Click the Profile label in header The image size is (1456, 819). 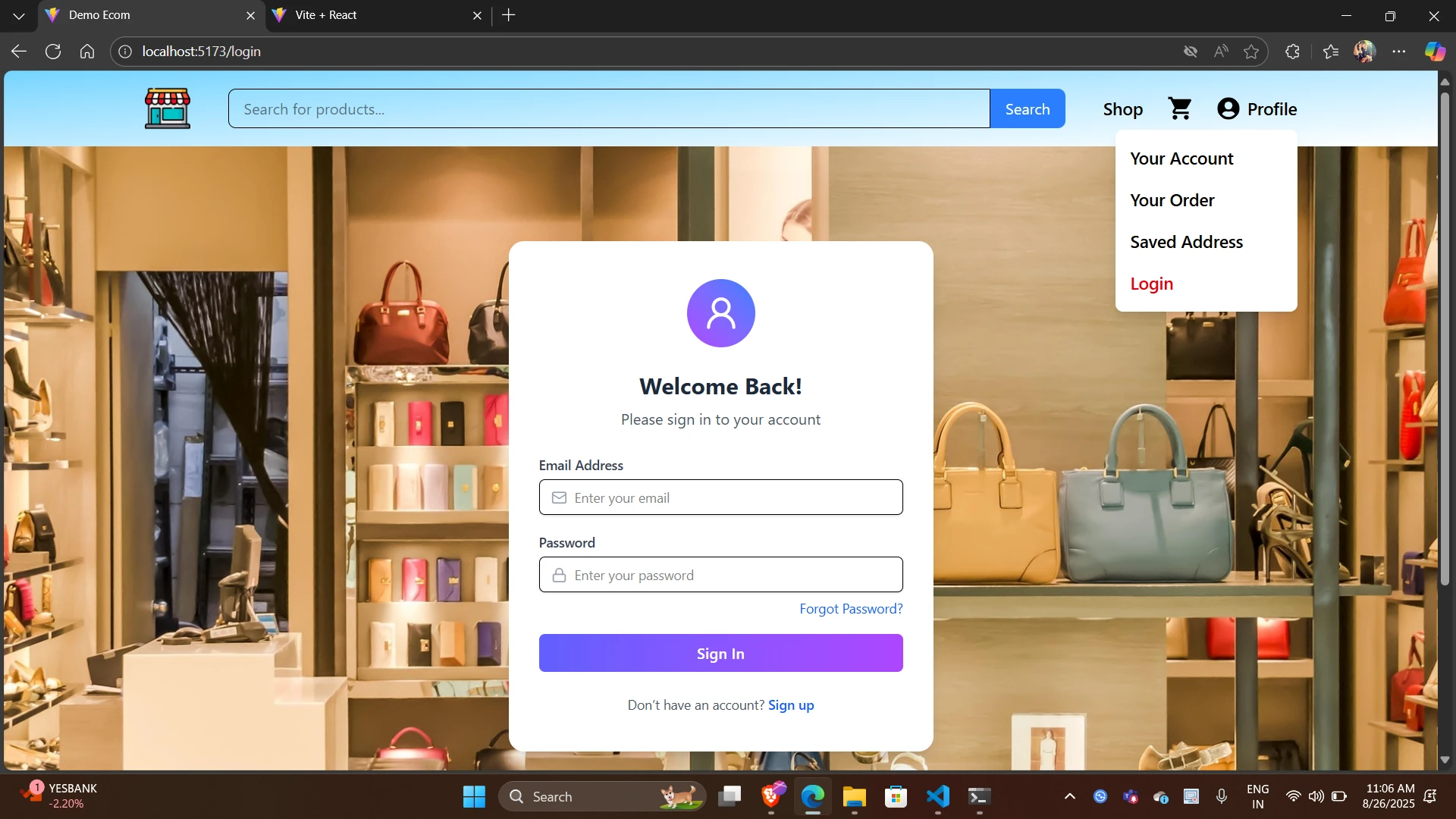1272,109
